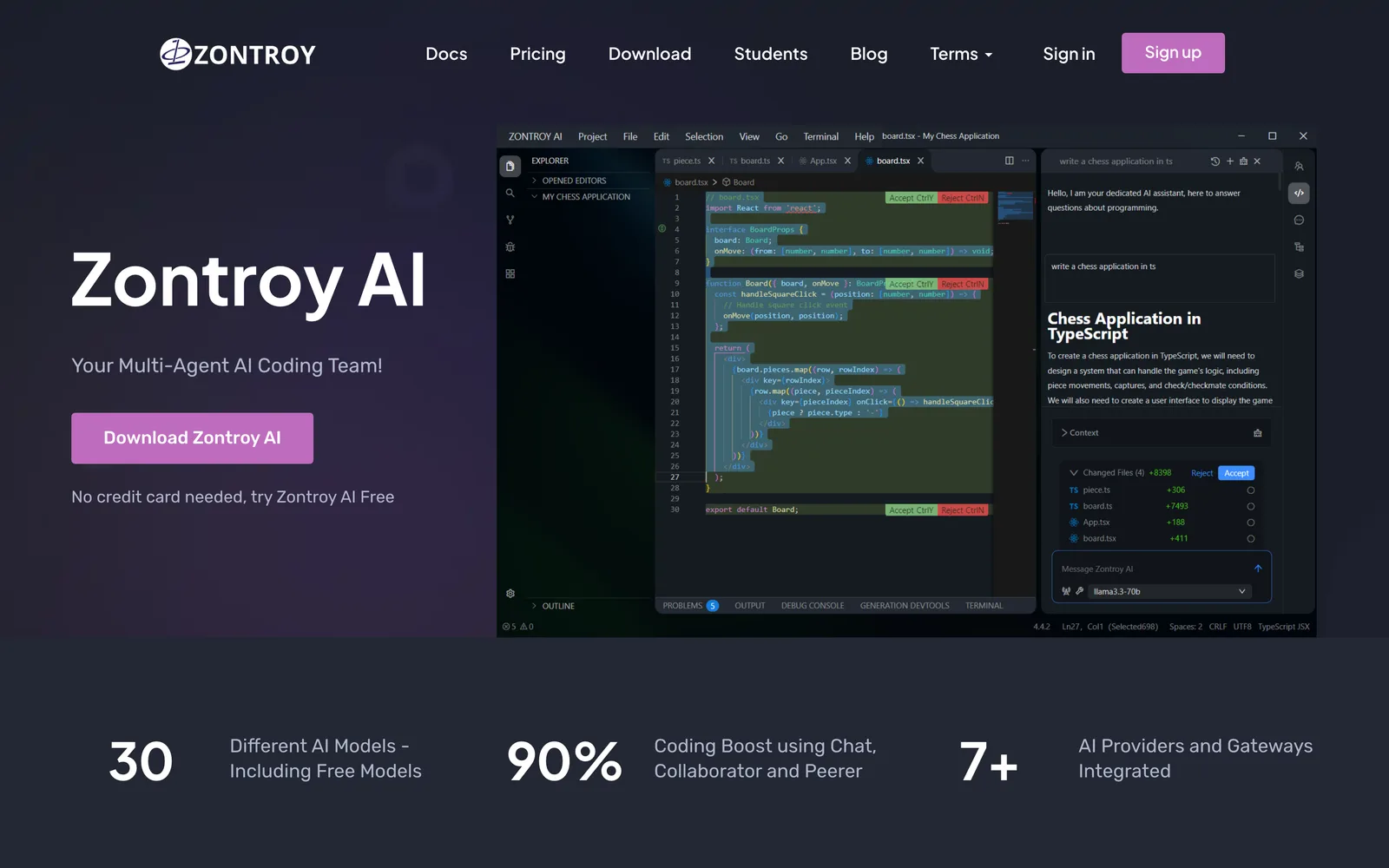Select the radio circle for App.tsx change
1389x868 pixels.
(1251, 523)
